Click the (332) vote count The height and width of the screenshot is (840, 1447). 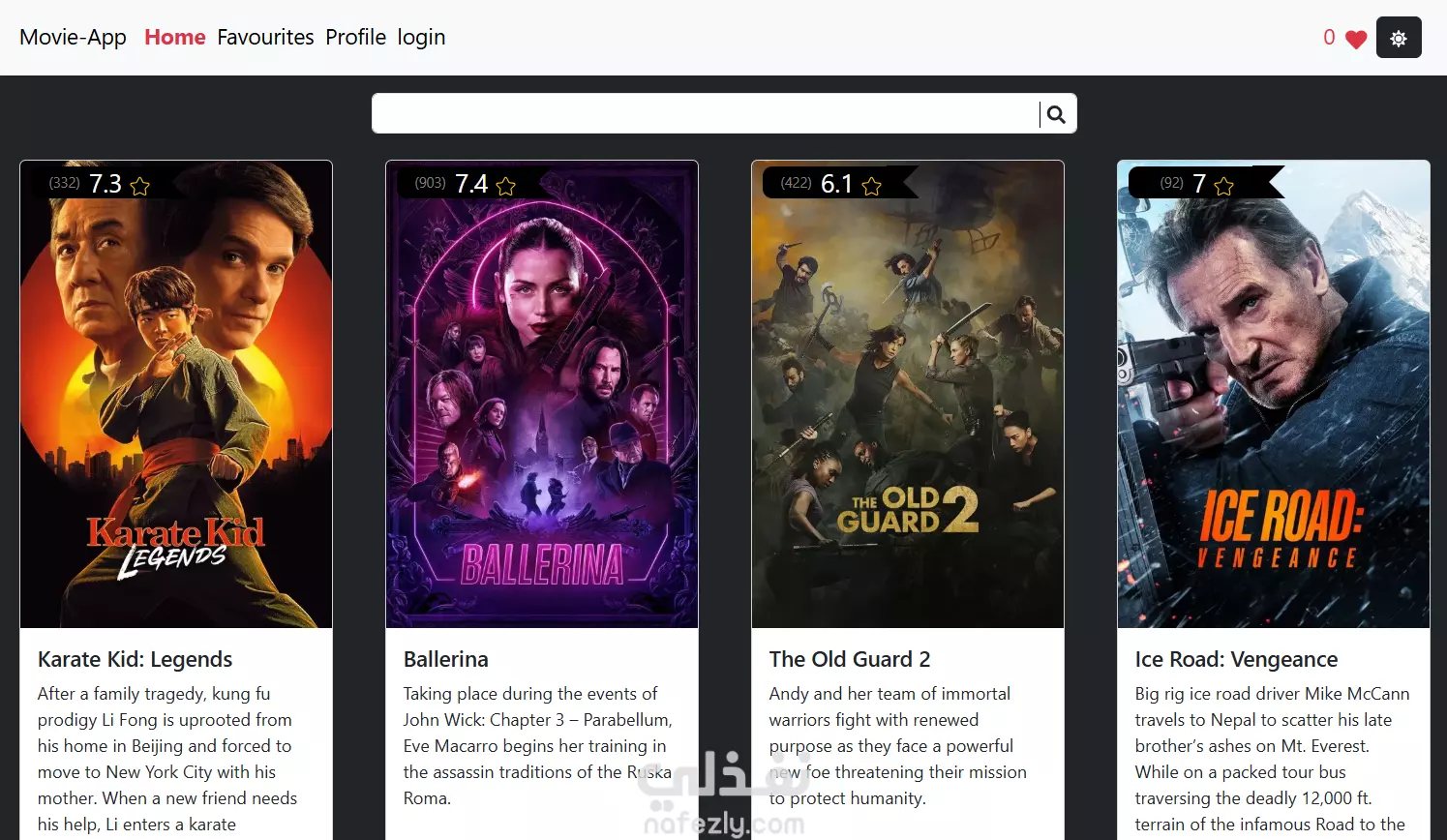point(65,183)
